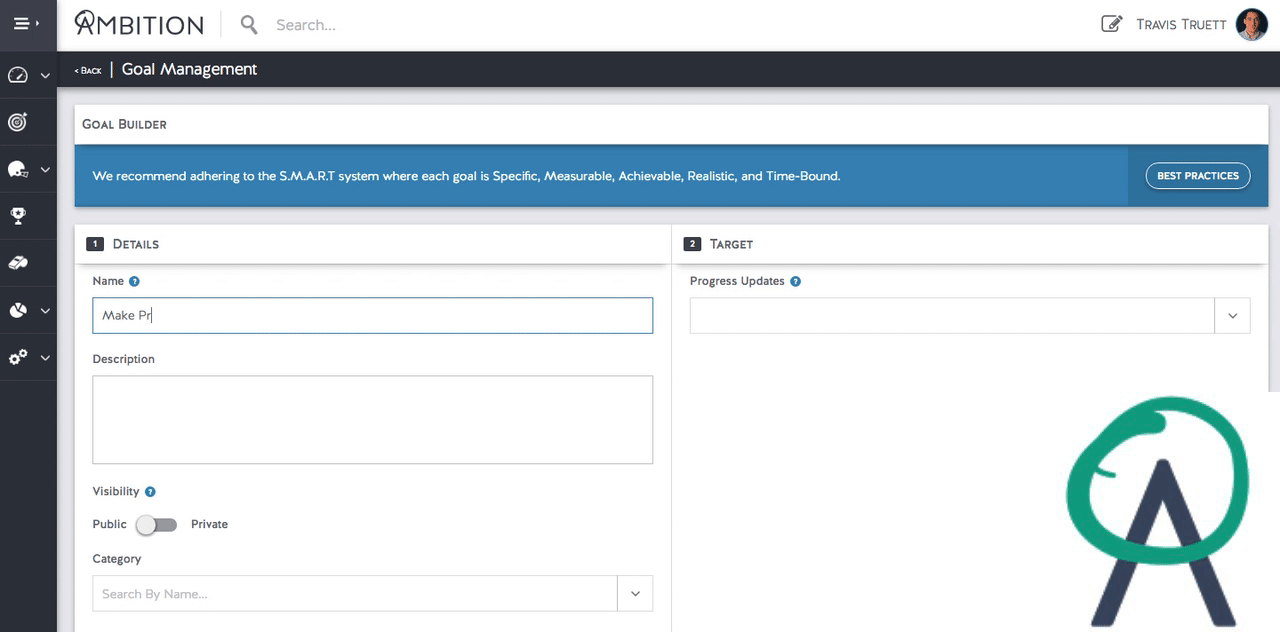Expand the chevron beside the dashboard icon
This screenshot has width=1280, height=632.
click(x=45, y=76)
